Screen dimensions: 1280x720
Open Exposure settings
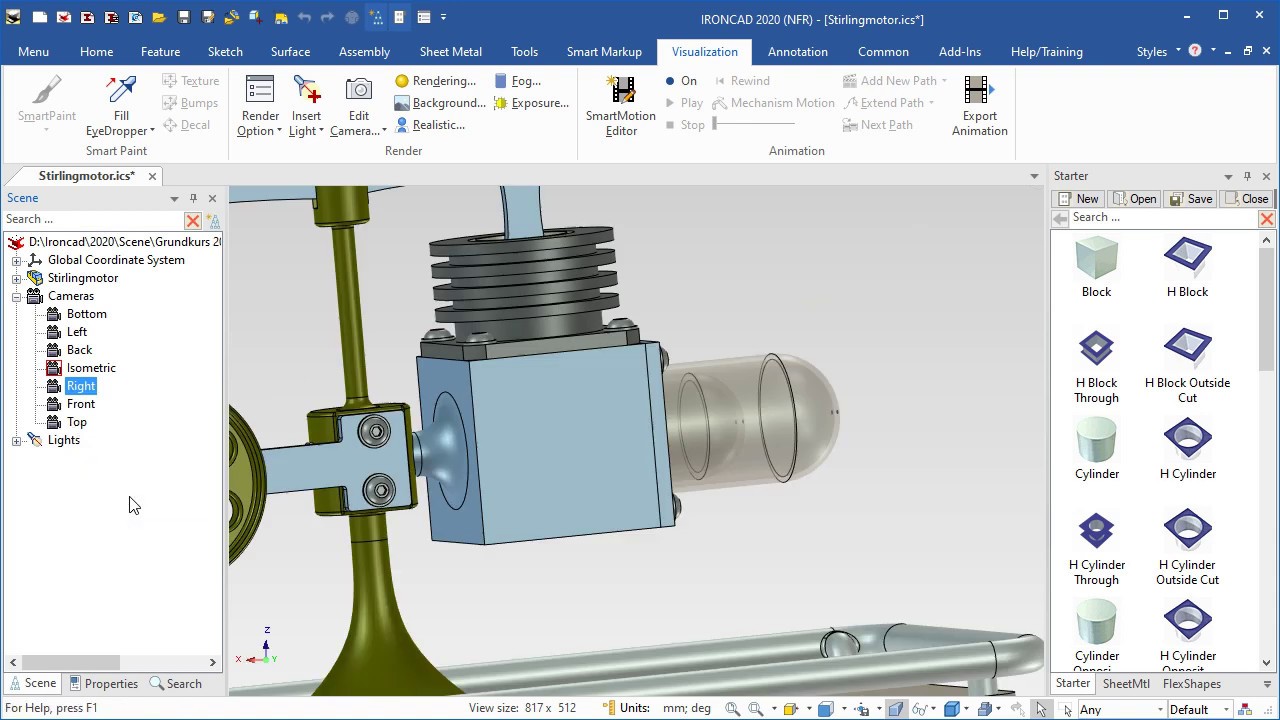pyautogui.click(x=531, y=103)
